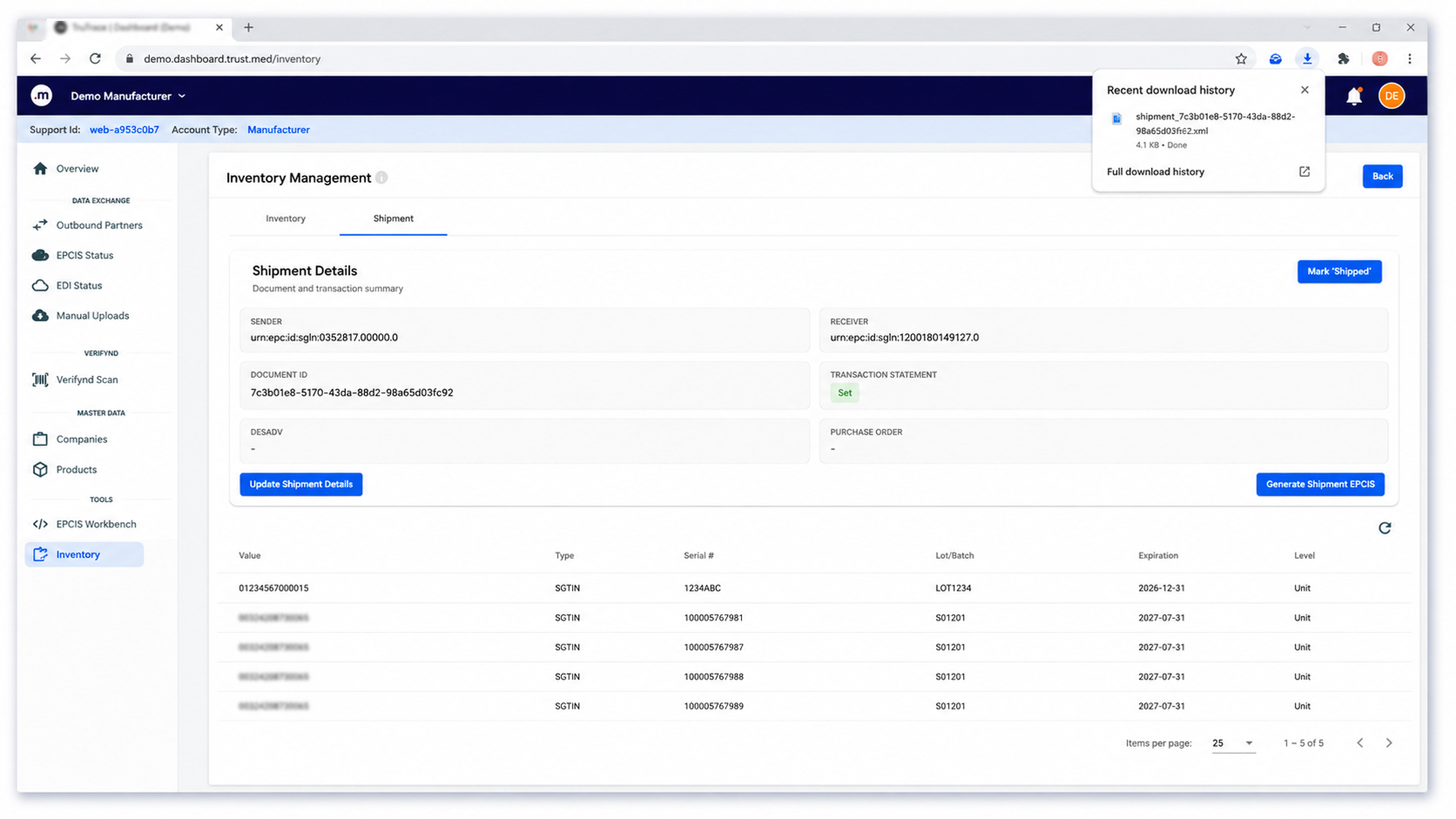
Task: Close the Recent download history popup
Action: click(1304, 90)
